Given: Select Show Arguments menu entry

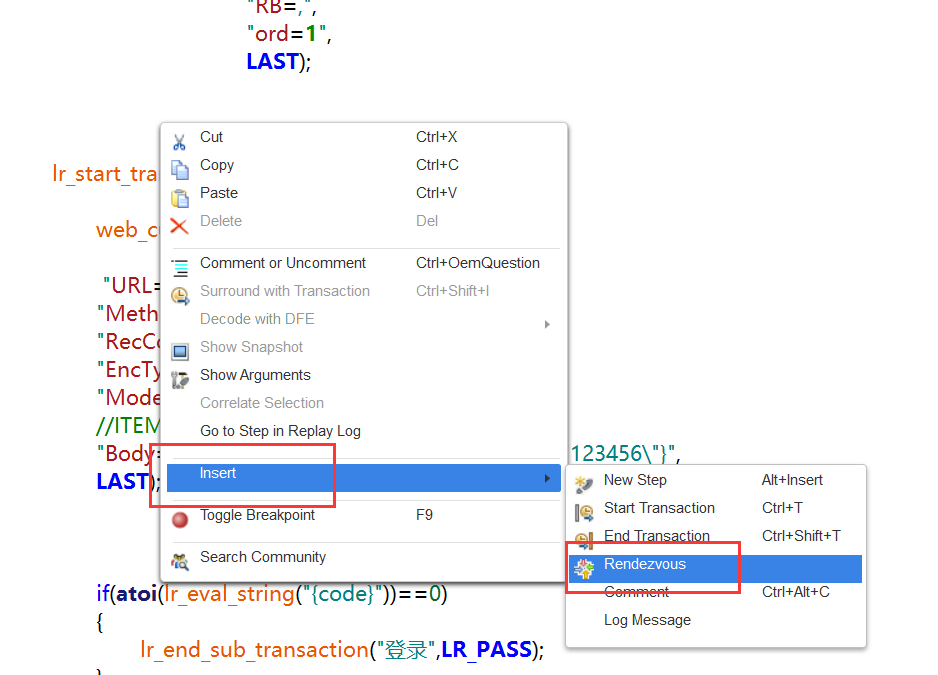Looking at the screenshot, I should pos(255,376).
